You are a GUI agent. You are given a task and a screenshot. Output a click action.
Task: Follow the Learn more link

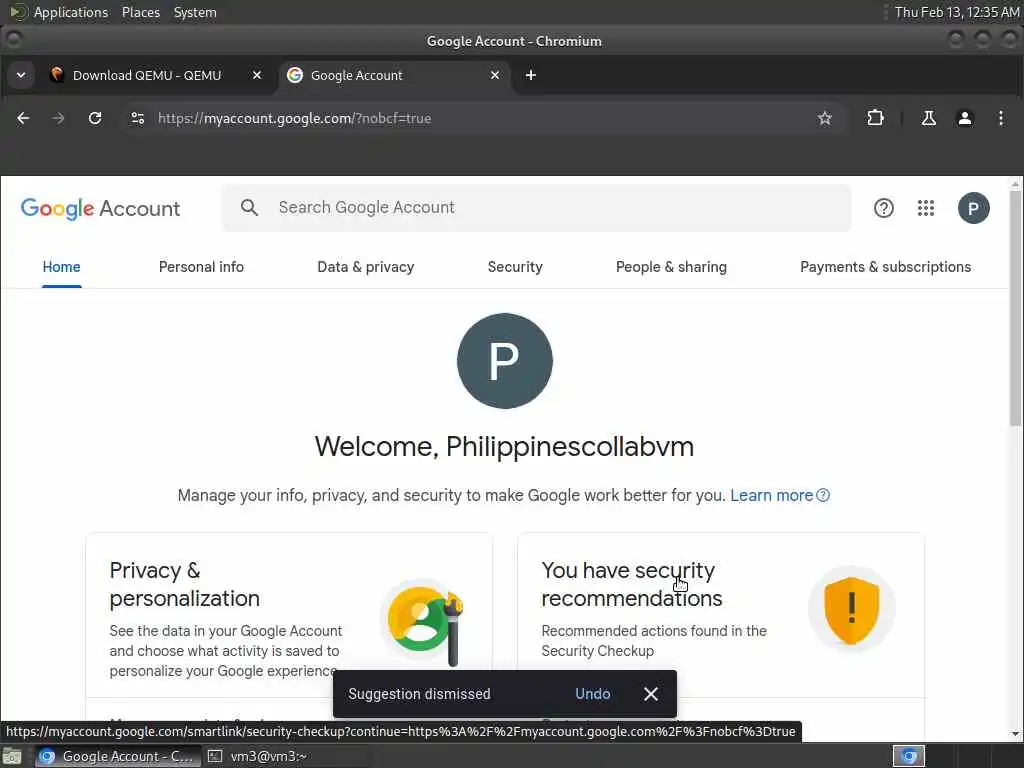click(x=780, y=496)
